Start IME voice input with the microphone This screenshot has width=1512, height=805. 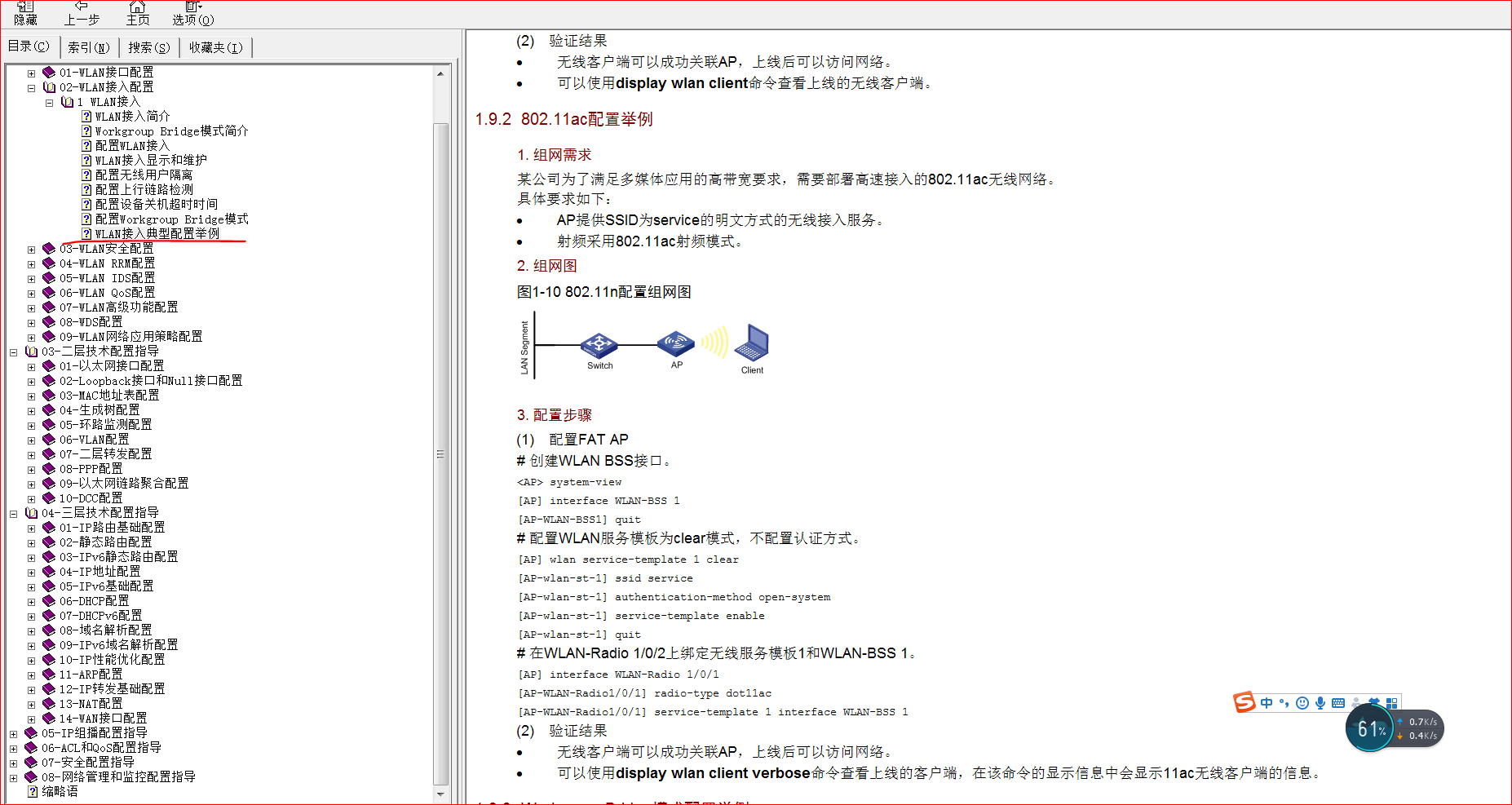click(1320, 703)
